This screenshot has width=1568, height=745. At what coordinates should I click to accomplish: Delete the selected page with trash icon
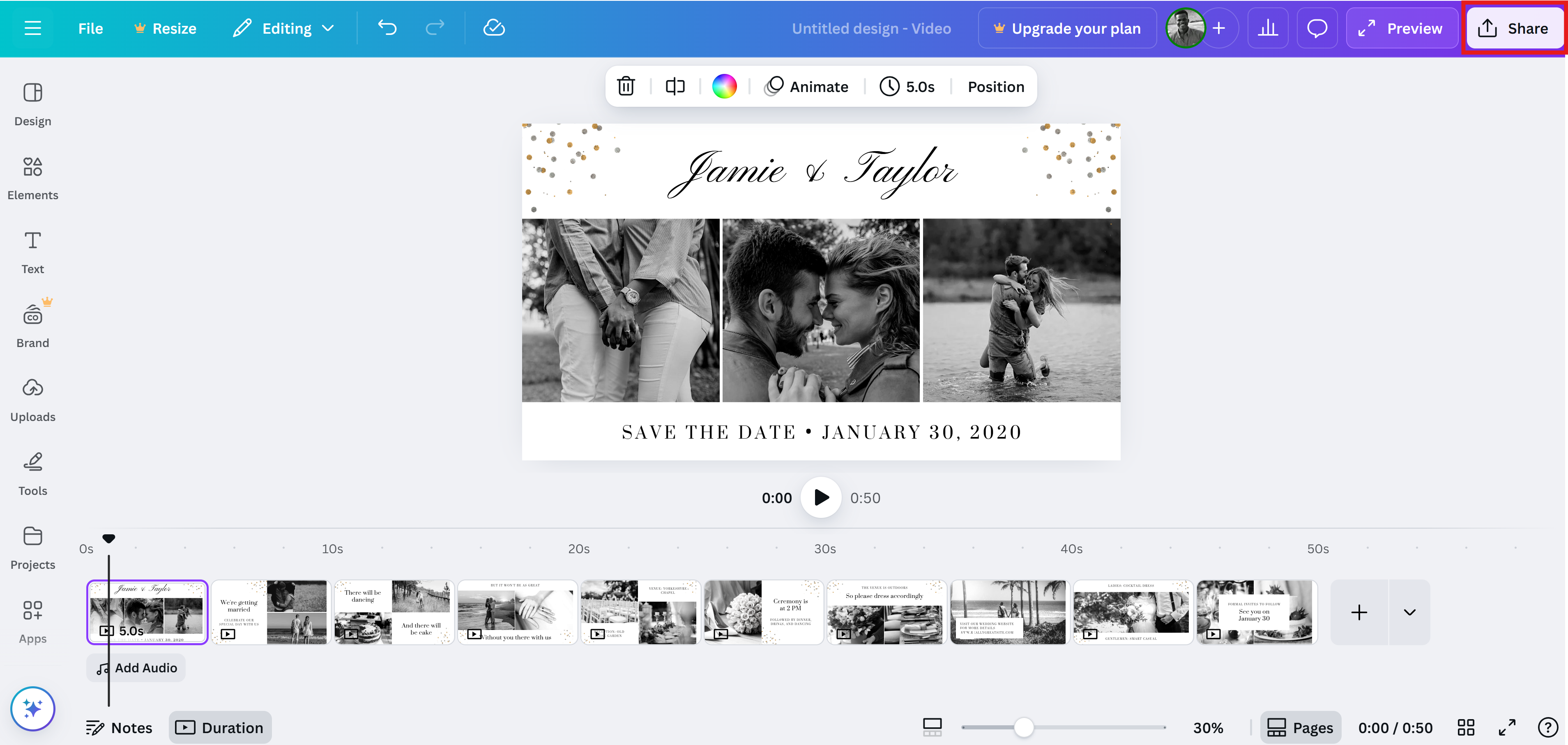[626, 86]
